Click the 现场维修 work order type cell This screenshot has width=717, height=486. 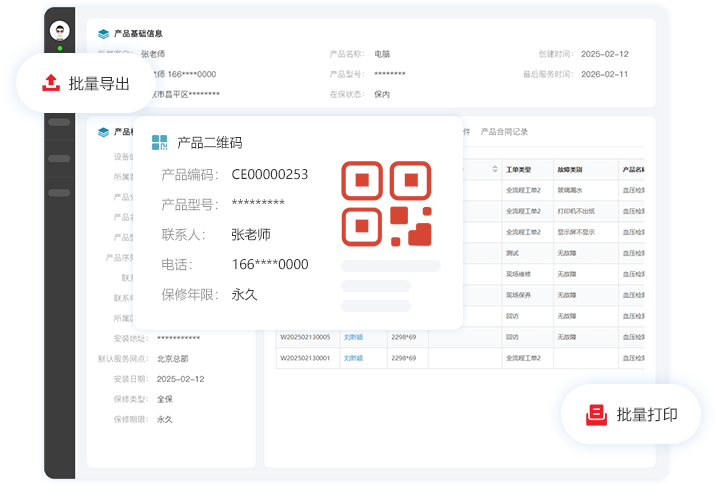(x=519, y=274)
